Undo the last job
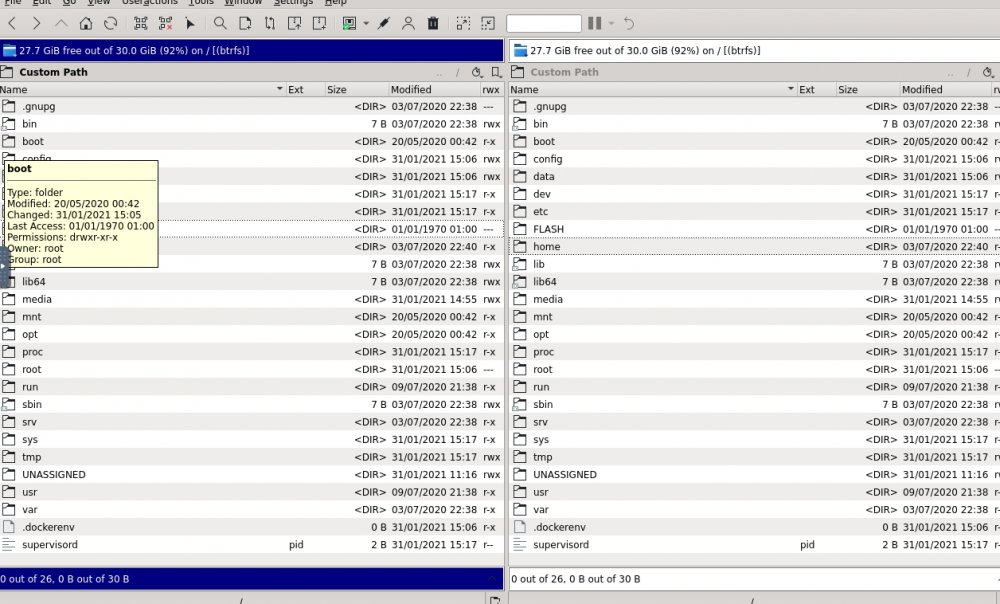 point(629,24)
